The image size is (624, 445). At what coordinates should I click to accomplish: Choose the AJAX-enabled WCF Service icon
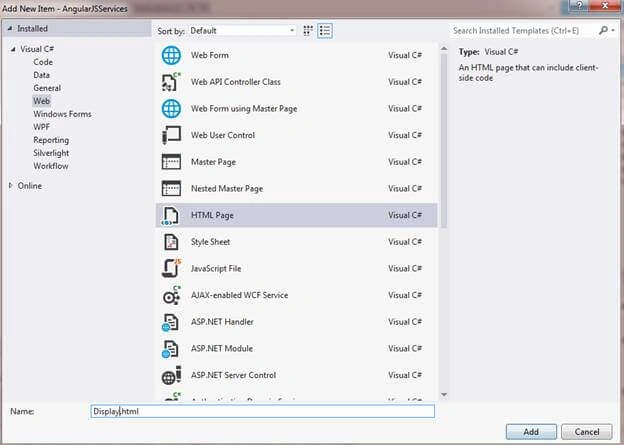coord(171,295)
